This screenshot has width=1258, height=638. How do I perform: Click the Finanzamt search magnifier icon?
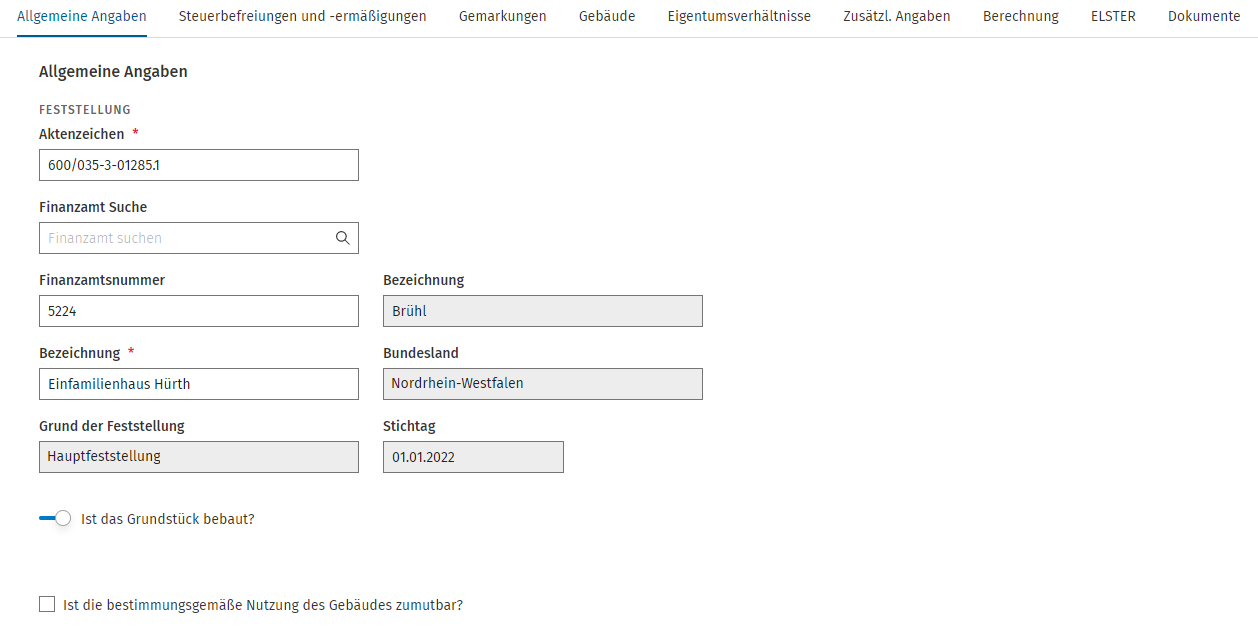pos(343,238)
